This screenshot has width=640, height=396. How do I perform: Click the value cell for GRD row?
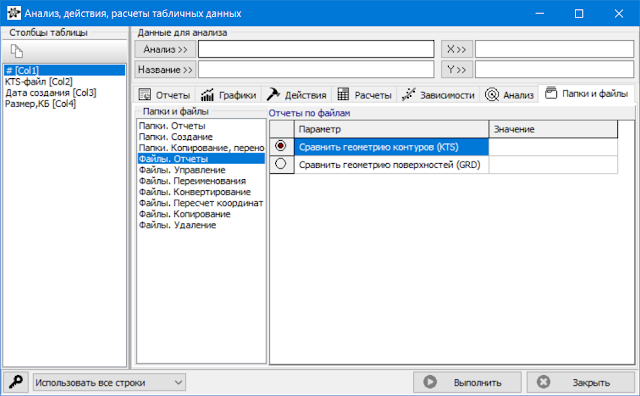coord(553,165)
